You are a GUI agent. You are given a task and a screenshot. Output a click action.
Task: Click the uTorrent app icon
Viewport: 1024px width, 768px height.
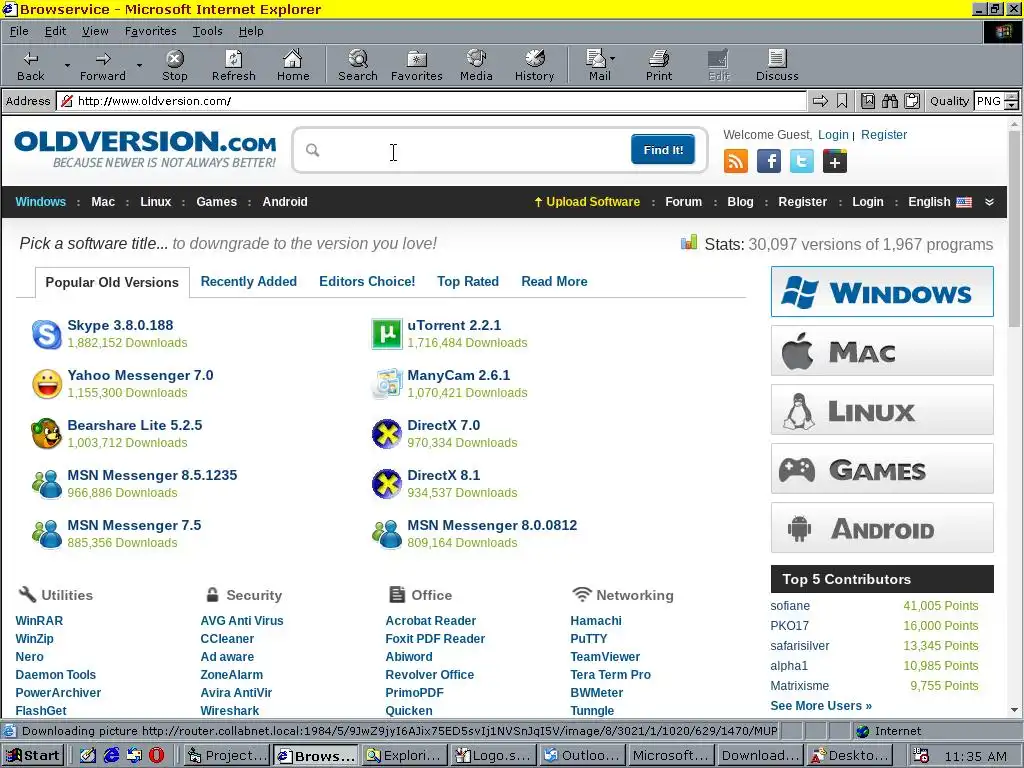[387, 334]
